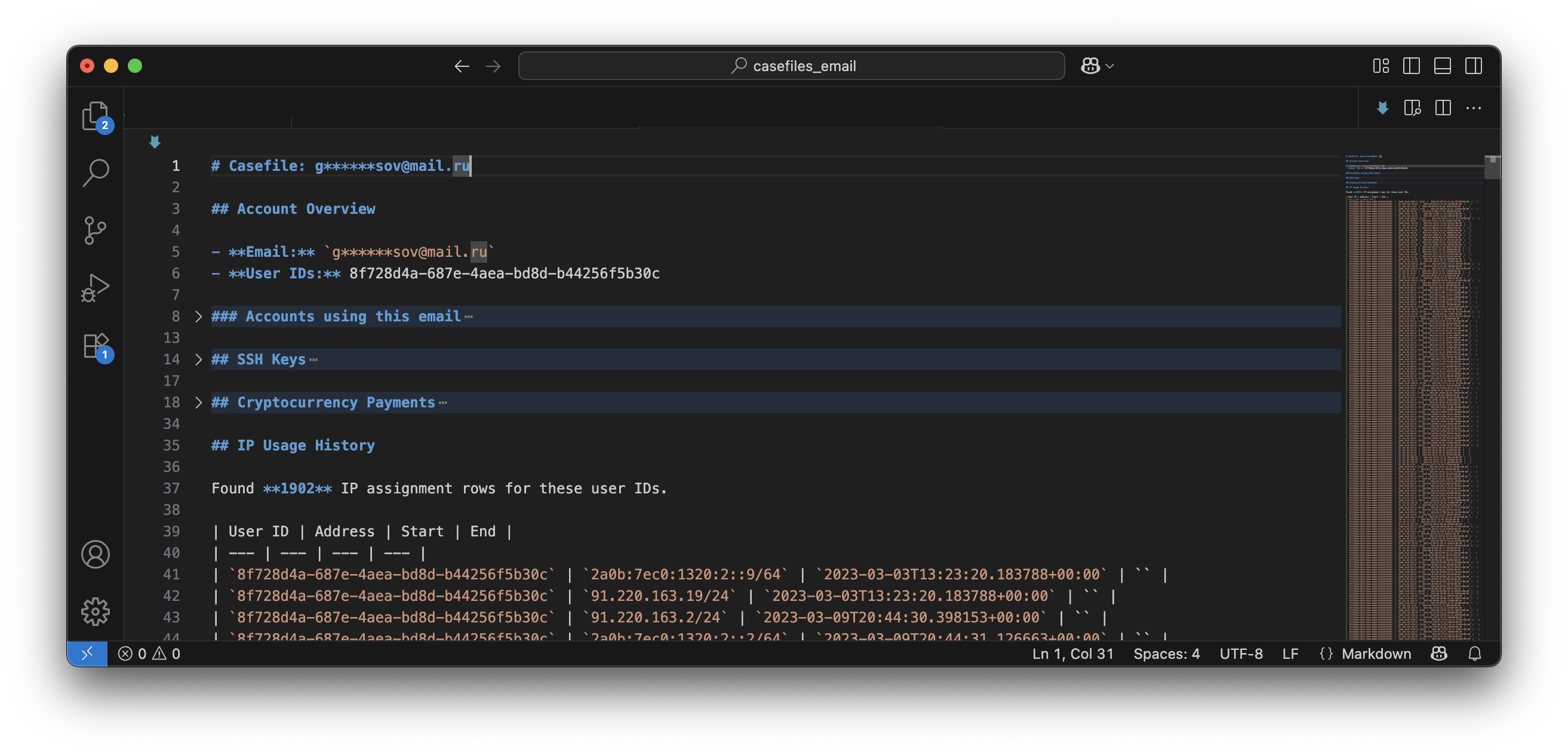Open Run and Debug view

point(95,287)
